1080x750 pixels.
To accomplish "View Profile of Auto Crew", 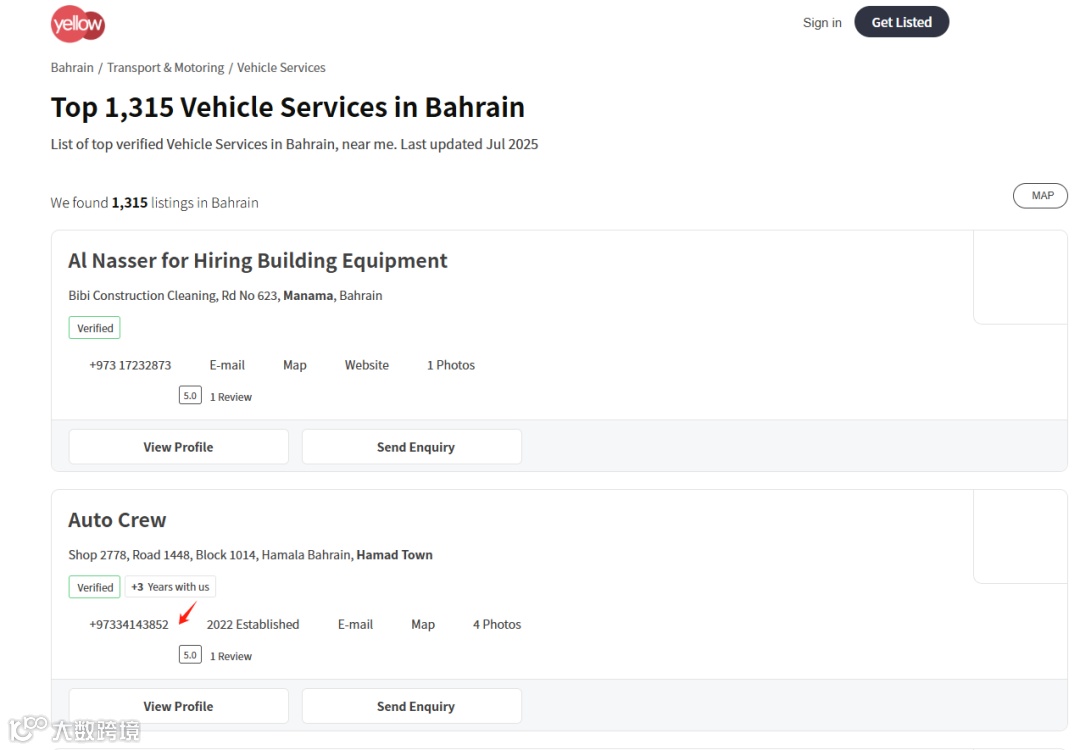I will click(x=178, y=706).
